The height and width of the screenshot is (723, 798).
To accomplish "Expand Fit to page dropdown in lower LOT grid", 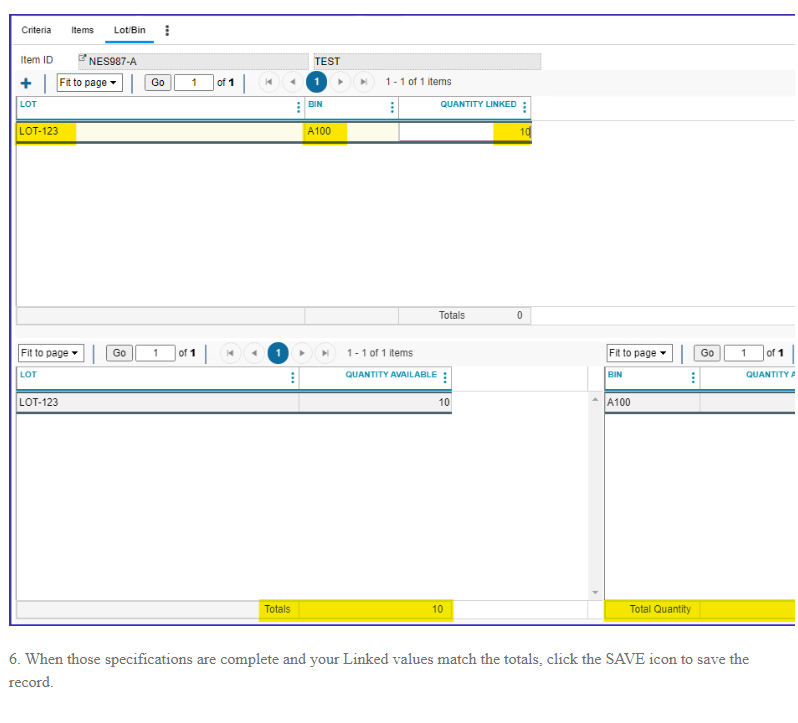I will click(50, 353).
